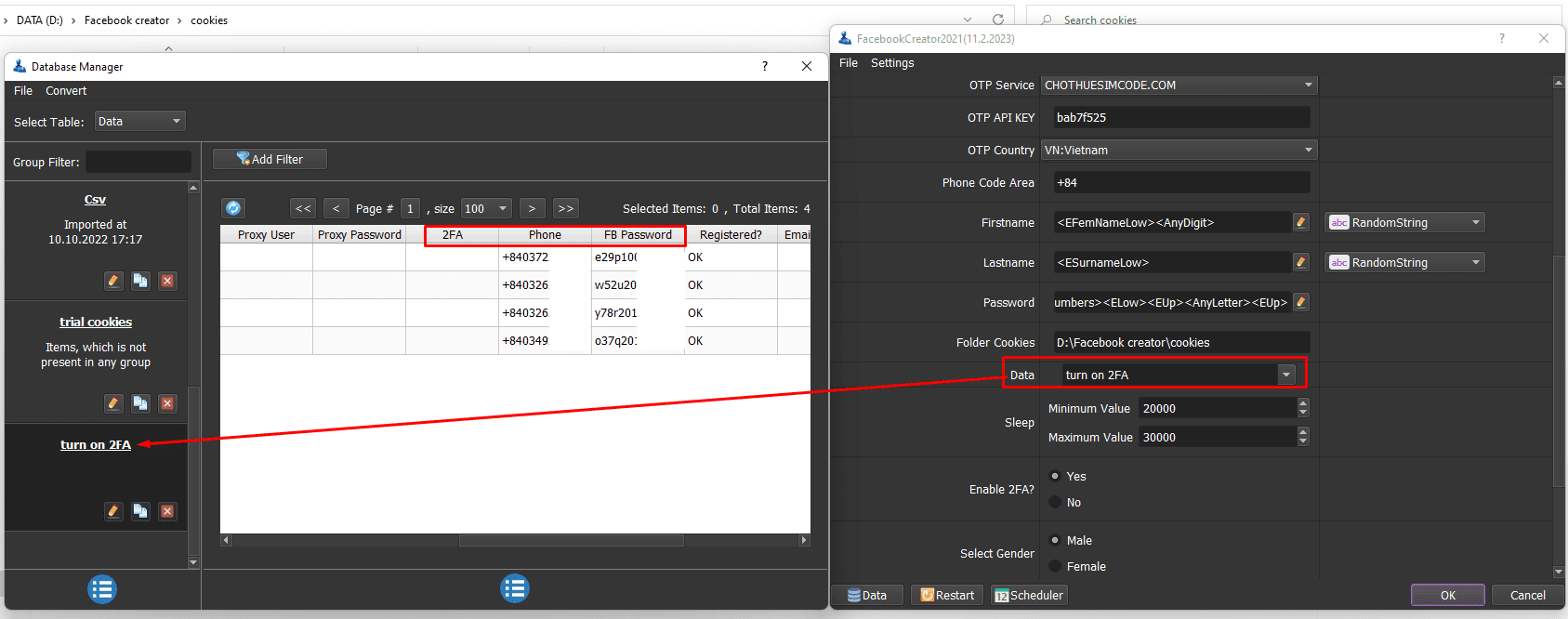Delete the Csv group with red X

coord(167,281)
